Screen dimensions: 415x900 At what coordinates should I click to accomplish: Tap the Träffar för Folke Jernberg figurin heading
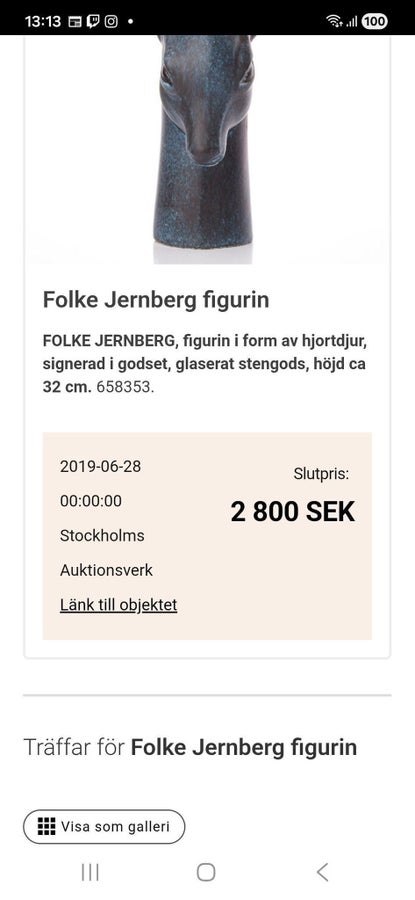[190, 747]
